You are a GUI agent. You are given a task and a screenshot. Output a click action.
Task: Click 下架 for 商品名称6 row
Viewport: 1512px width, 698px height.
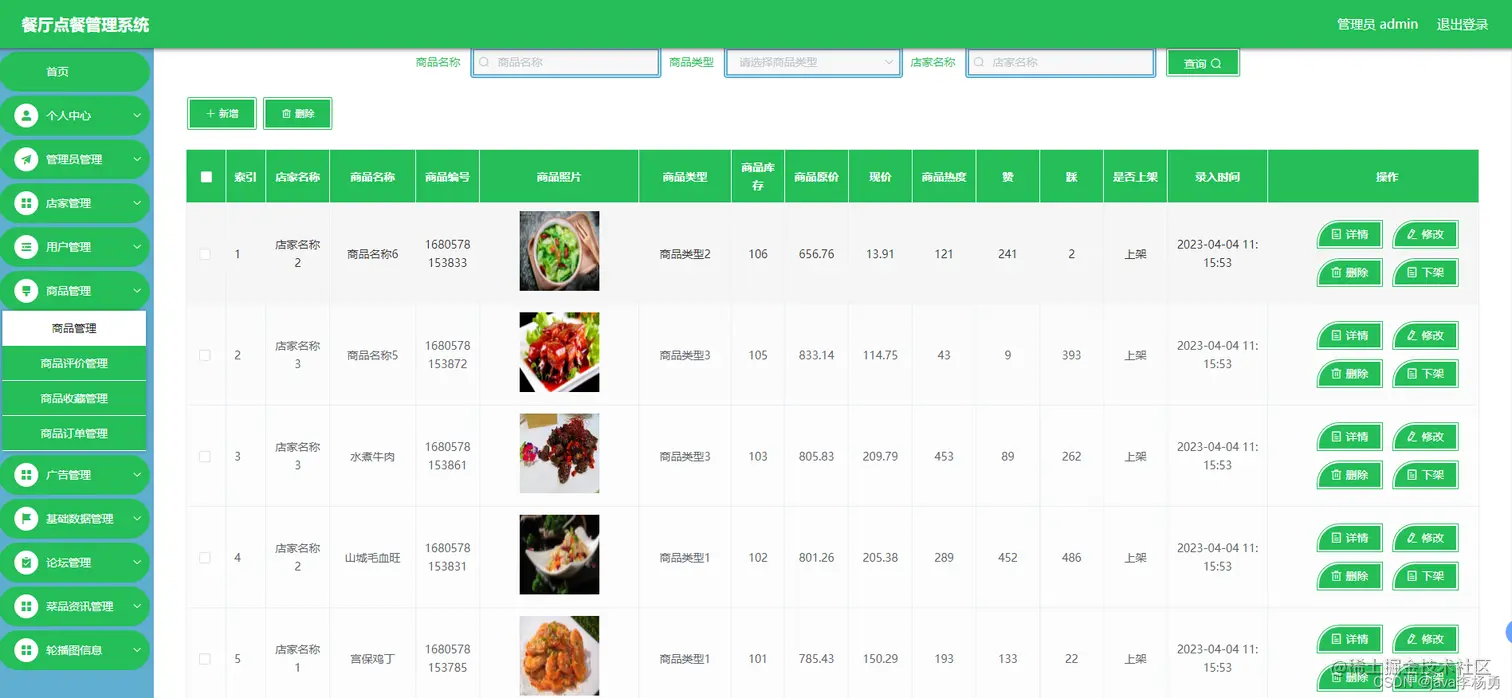tap(1425, 272)
